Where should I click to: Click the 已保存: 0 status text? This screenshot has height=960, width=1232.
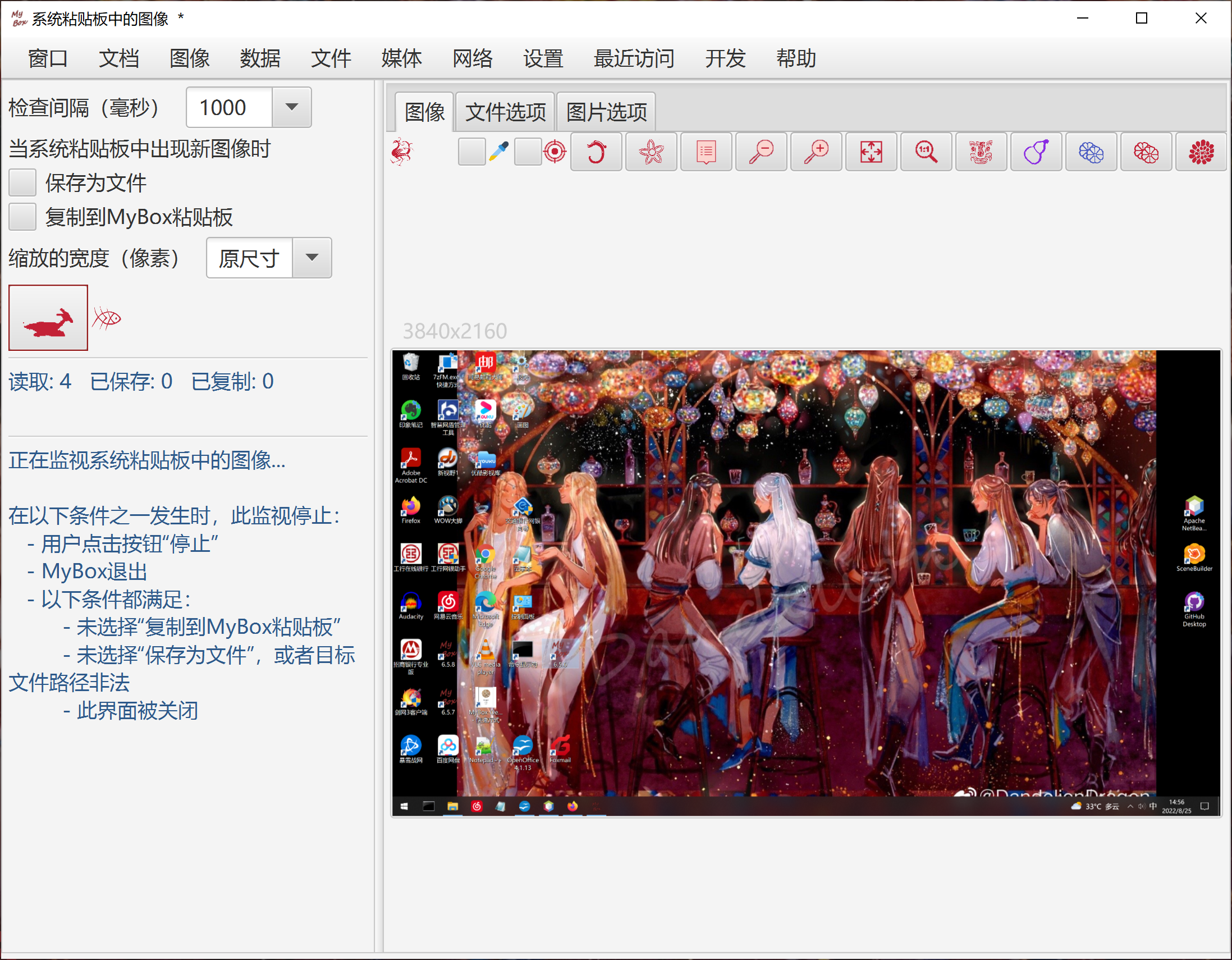[131, 382]
